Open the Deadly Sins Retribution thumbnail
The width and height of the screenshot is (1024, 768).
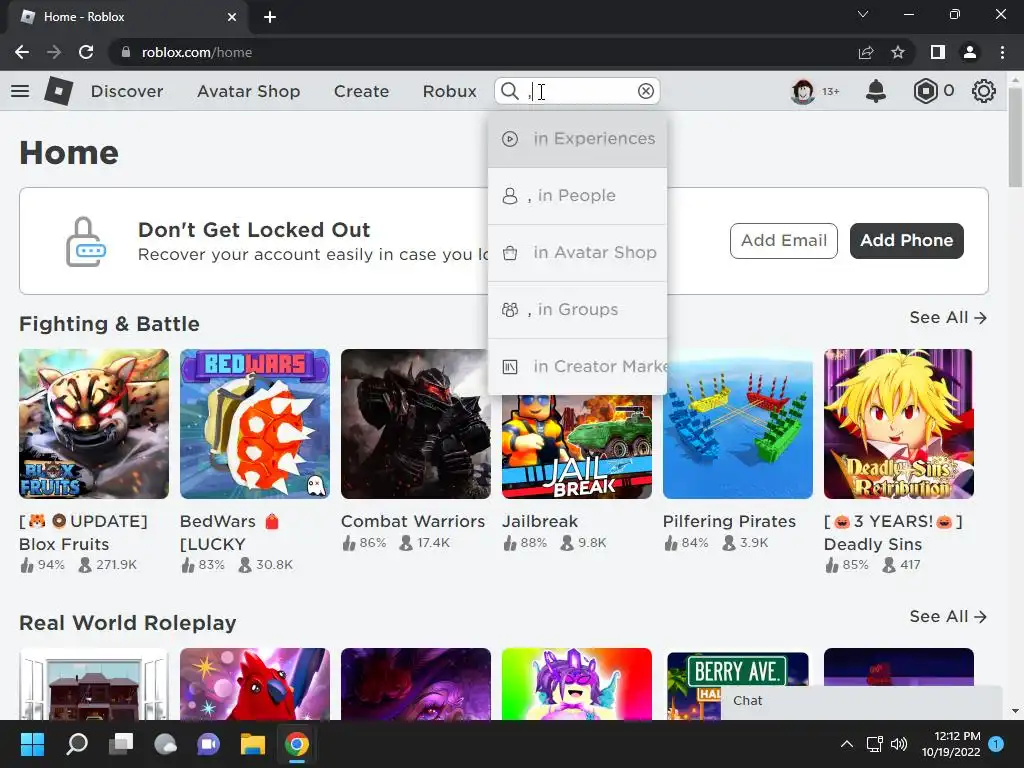(899, 424)
